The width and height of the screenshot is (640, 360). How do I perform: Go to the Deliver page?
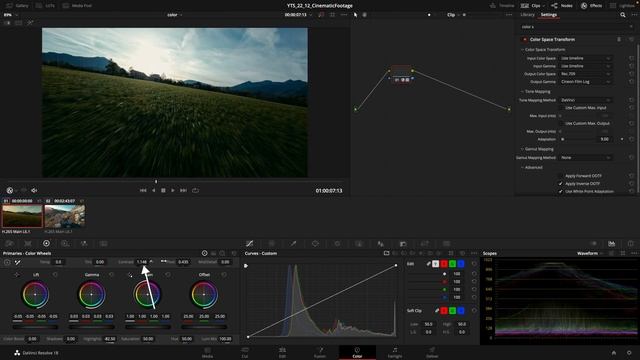(432, 353)
